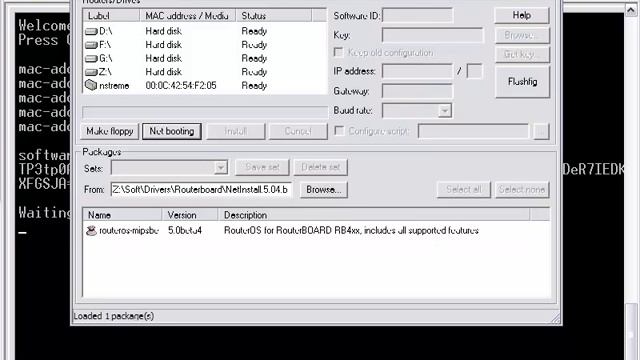Click the Net booting button
The image size is (640, 360).
(172, 131)
